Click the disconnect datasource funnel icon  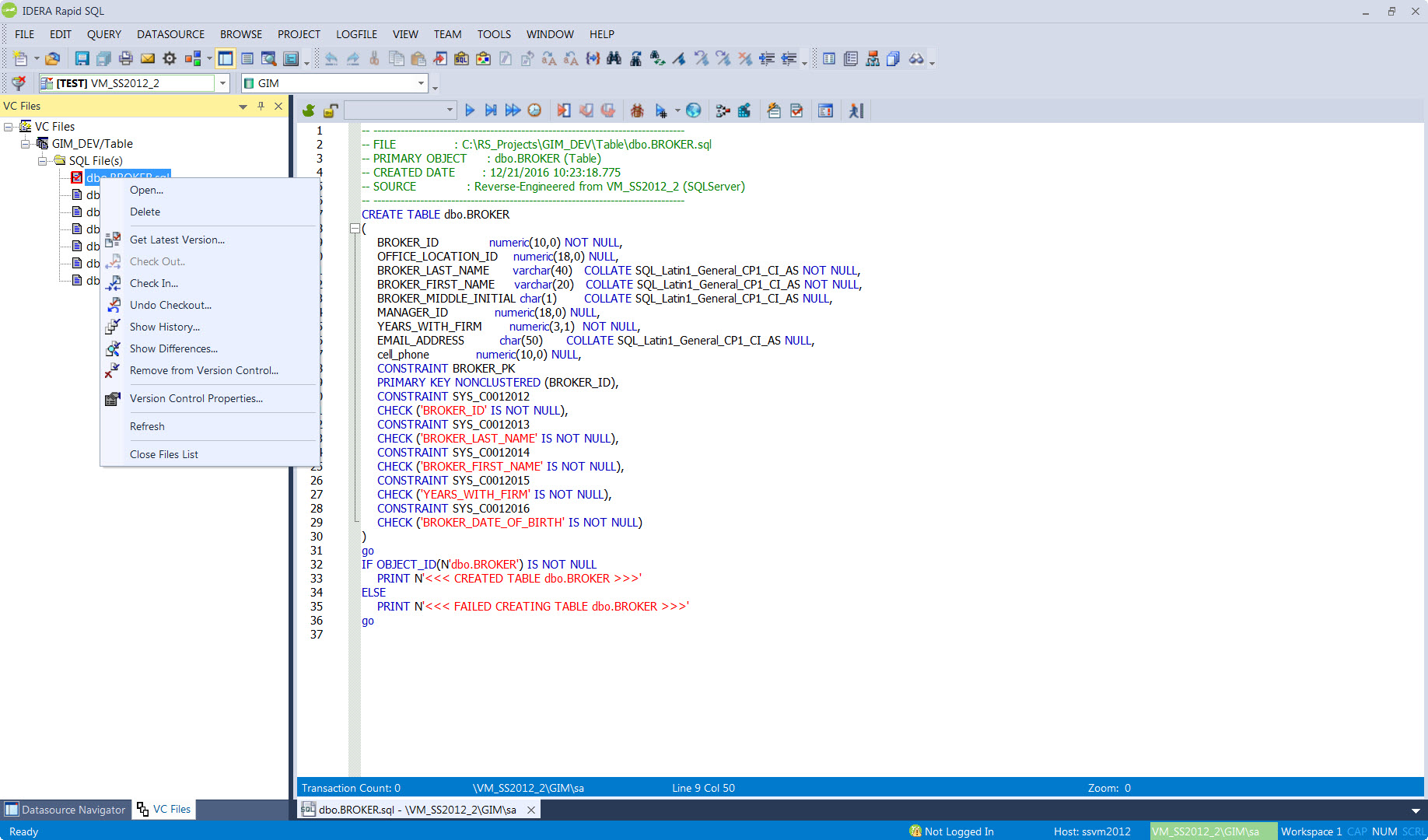click(19, 83)
